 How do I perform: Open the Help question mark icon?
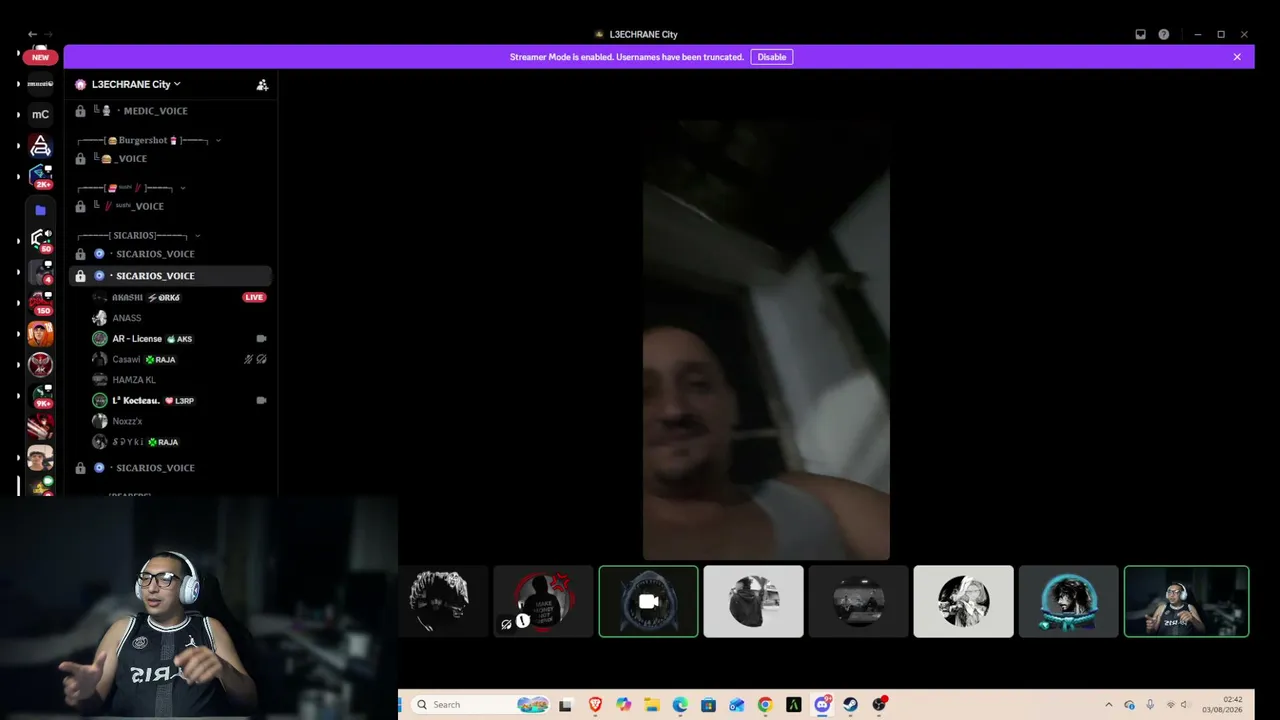[x=1164, y=34]
